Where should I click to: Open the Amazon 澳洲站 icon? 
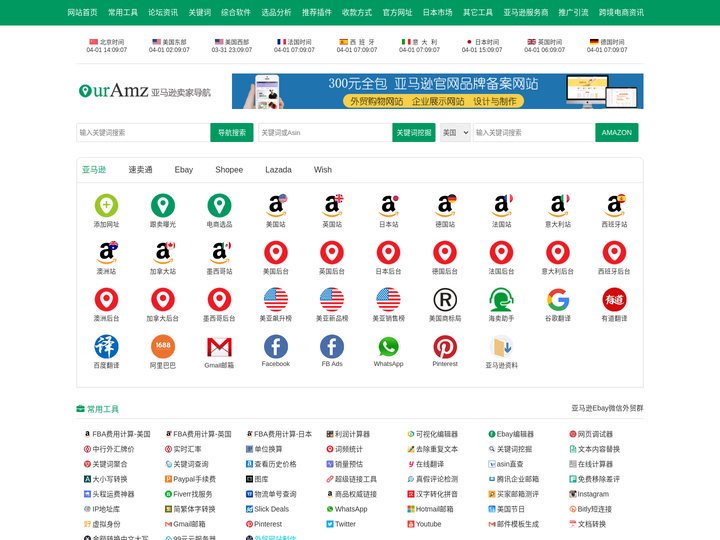[106, 253]
